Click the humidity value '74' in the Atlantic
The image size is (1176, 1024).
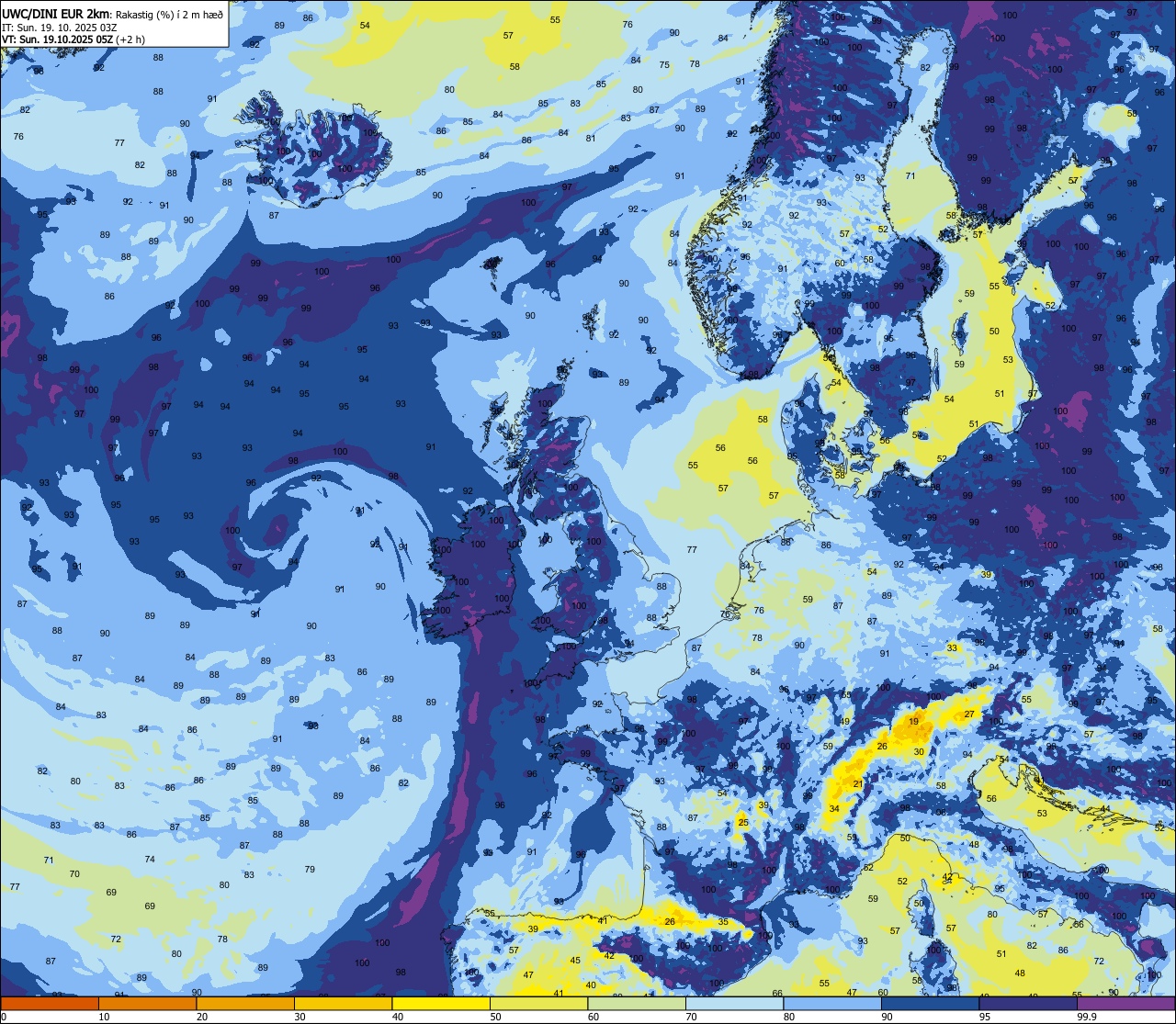tap(150, 860)
